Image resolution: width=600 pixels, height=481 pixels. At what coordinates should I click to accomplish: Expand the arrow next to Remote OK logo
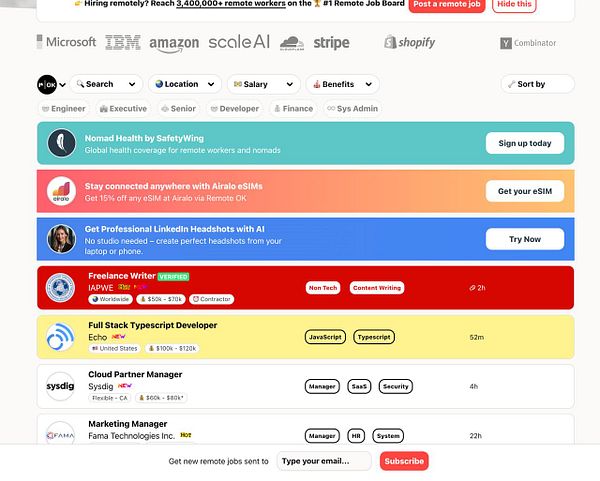[x=62, y=85]
